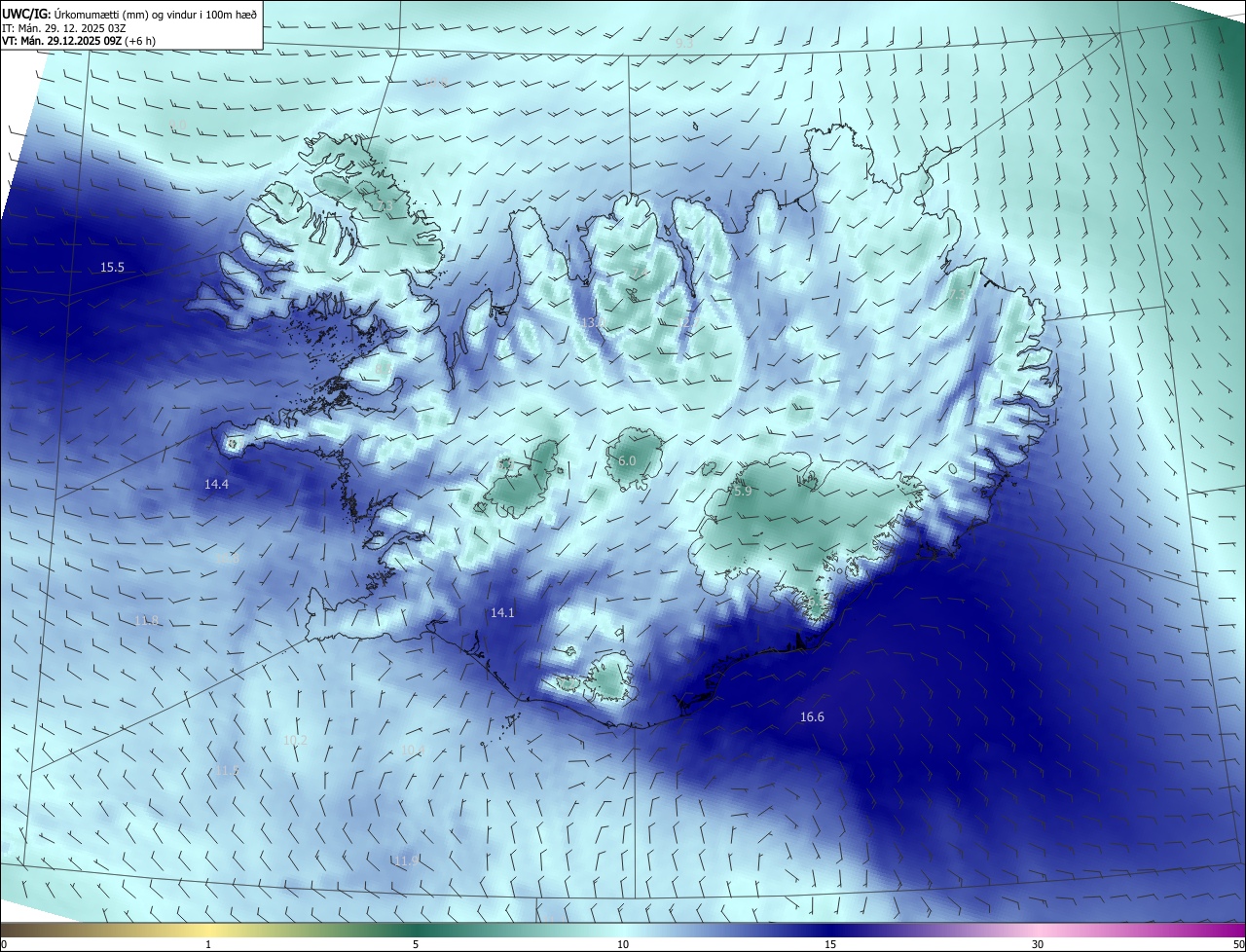Click the 16.6 maximum value off the south coast
The width and height of the screenshot is (1246, 952).
click(812, 716)
